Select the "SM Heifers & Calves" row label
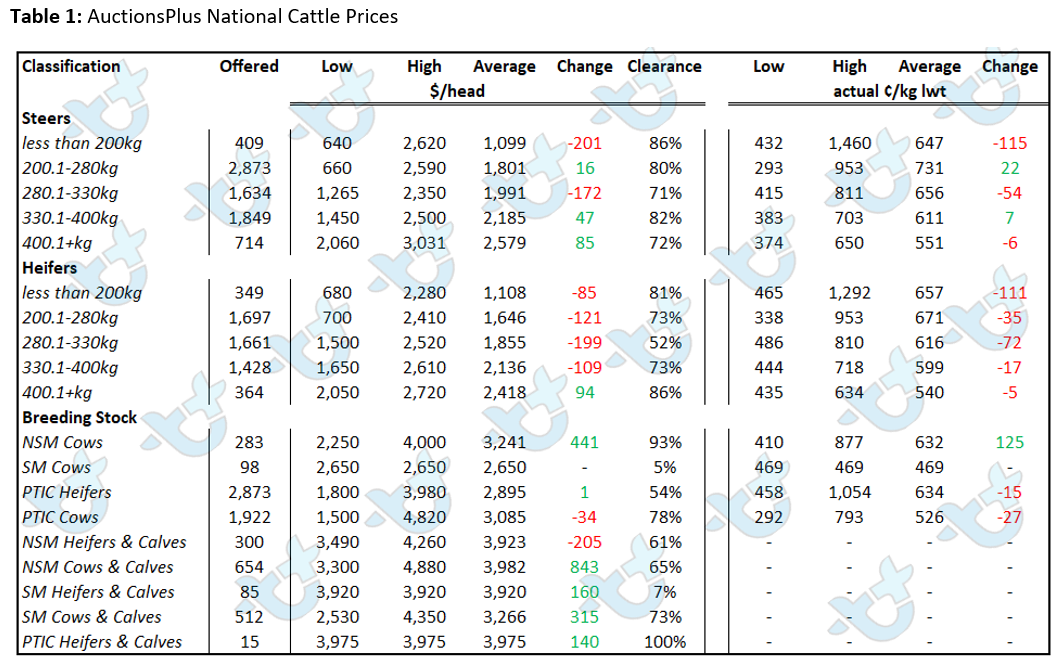Screen dimensions: 1061x666 (98, 593)
